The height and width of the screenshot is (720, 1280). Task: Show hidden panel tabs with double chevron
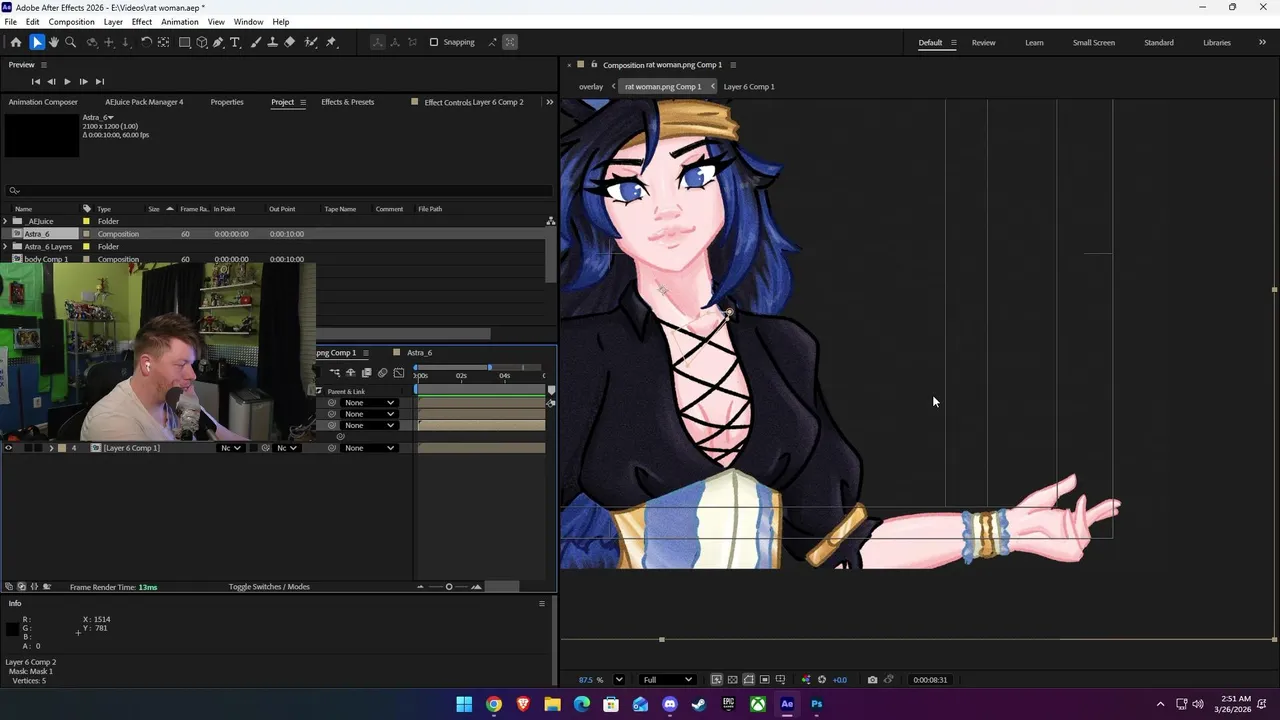click(x=549, y=102)
